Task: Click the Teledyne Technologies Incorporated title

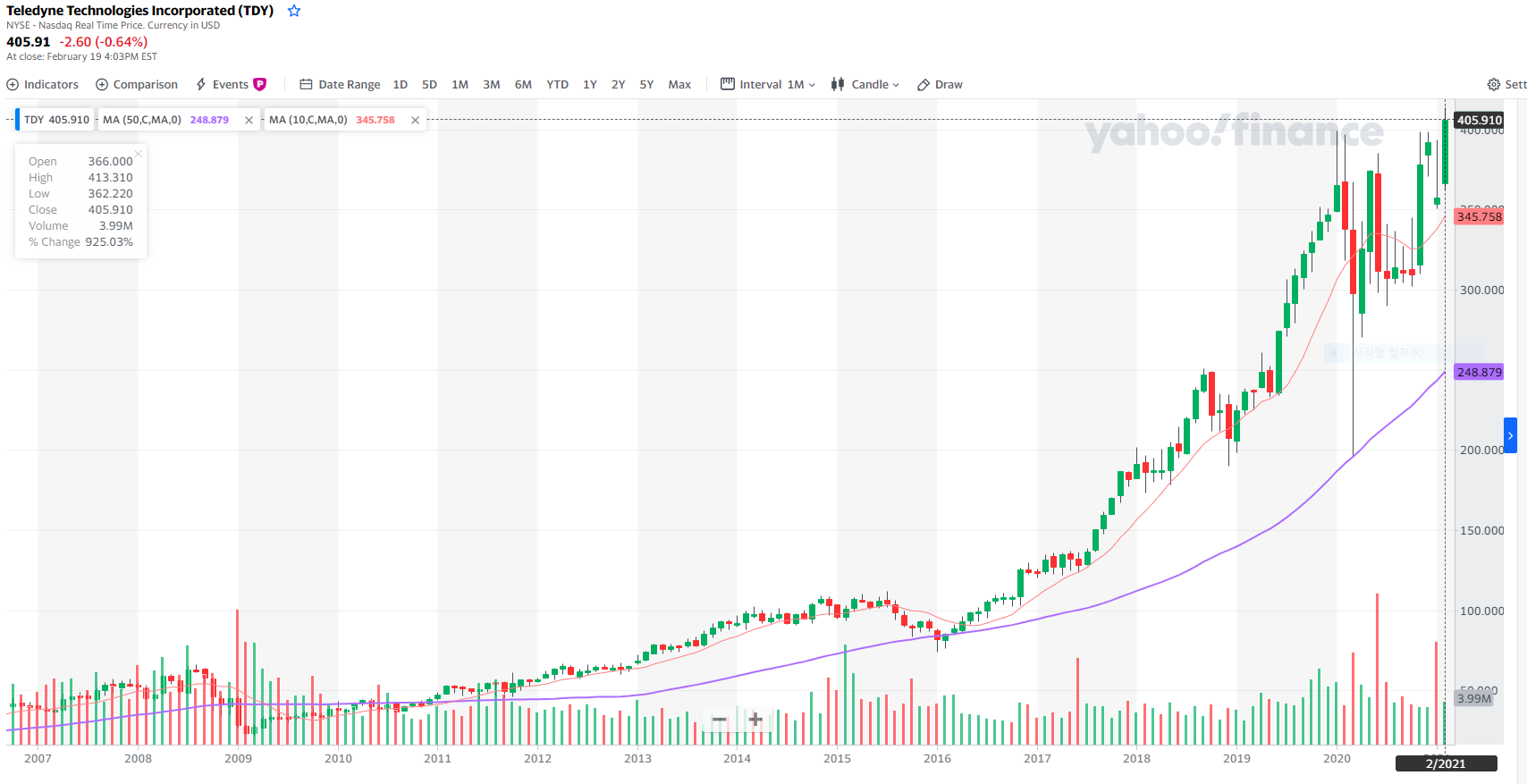Action: coord(140,11)
